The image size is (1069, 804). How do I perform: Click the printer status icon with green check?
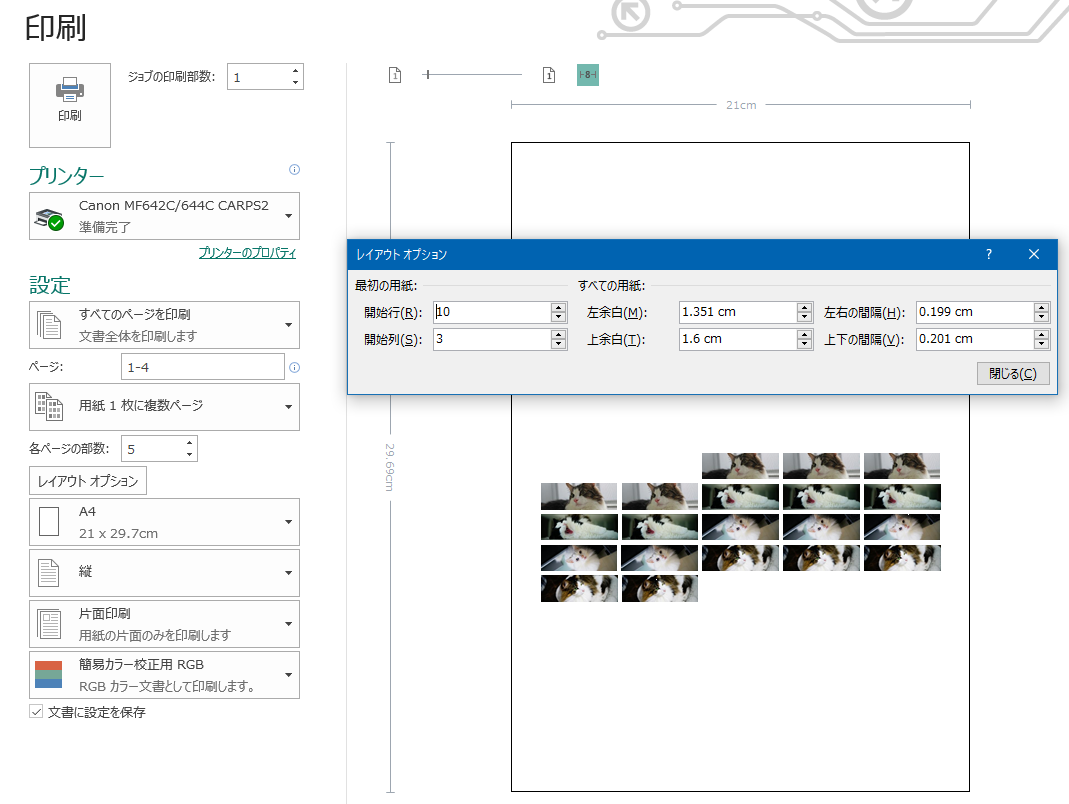(x=49, y=220)
